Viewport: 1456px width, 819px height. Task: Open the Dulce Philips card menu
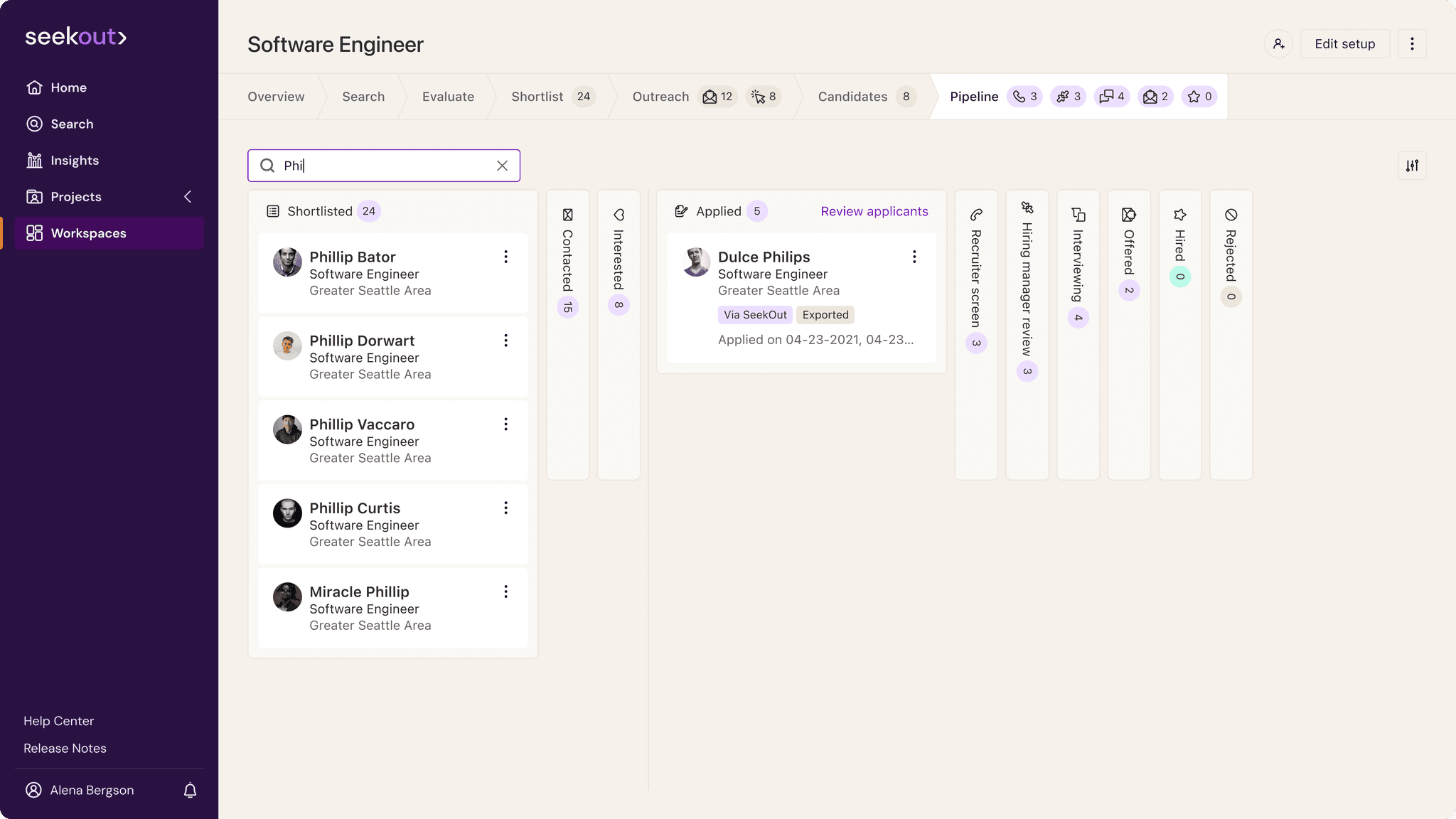point(914,257)
